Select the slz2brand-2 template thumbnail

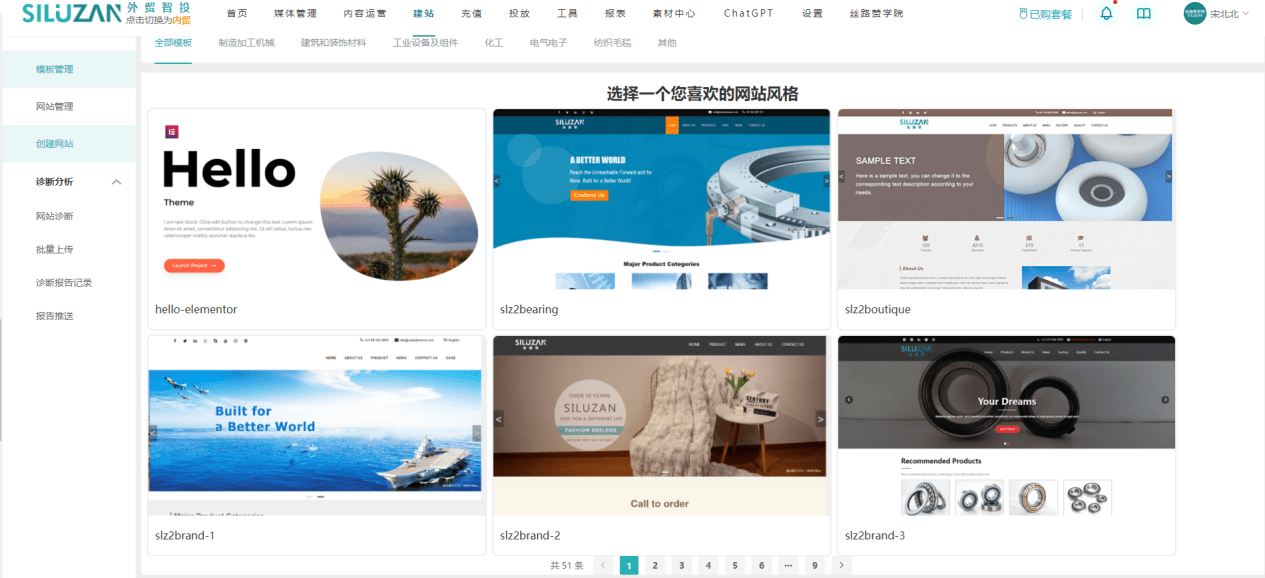point(661,426)
